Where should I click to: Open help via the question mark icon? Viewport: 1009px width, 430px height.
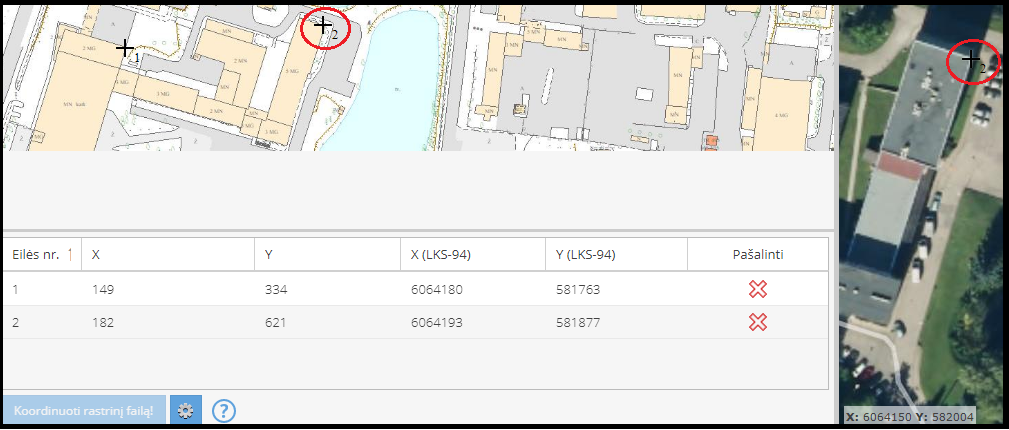pos(224,410)
